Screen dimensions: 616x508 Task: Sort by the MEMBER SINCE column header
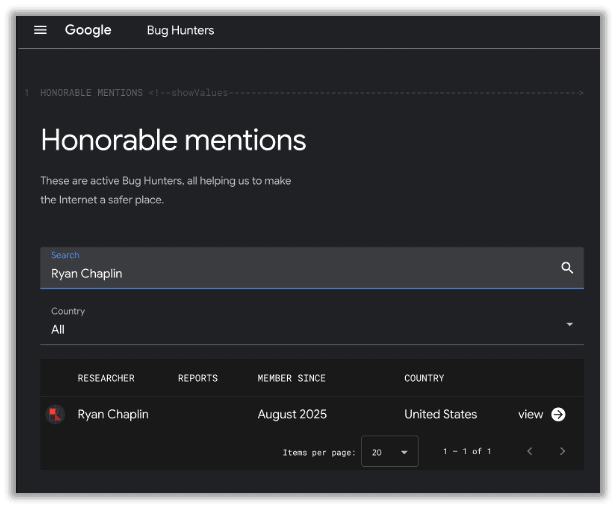291,378
